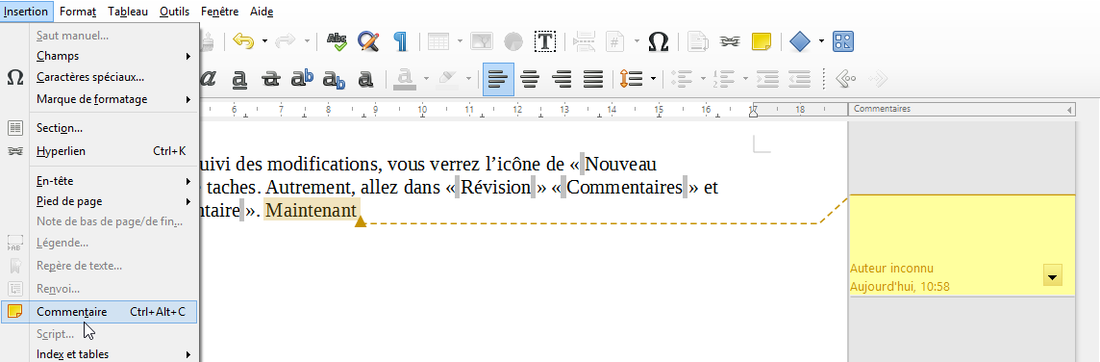Open the basic shapes dropdown arrow

[x=821, y=41]
